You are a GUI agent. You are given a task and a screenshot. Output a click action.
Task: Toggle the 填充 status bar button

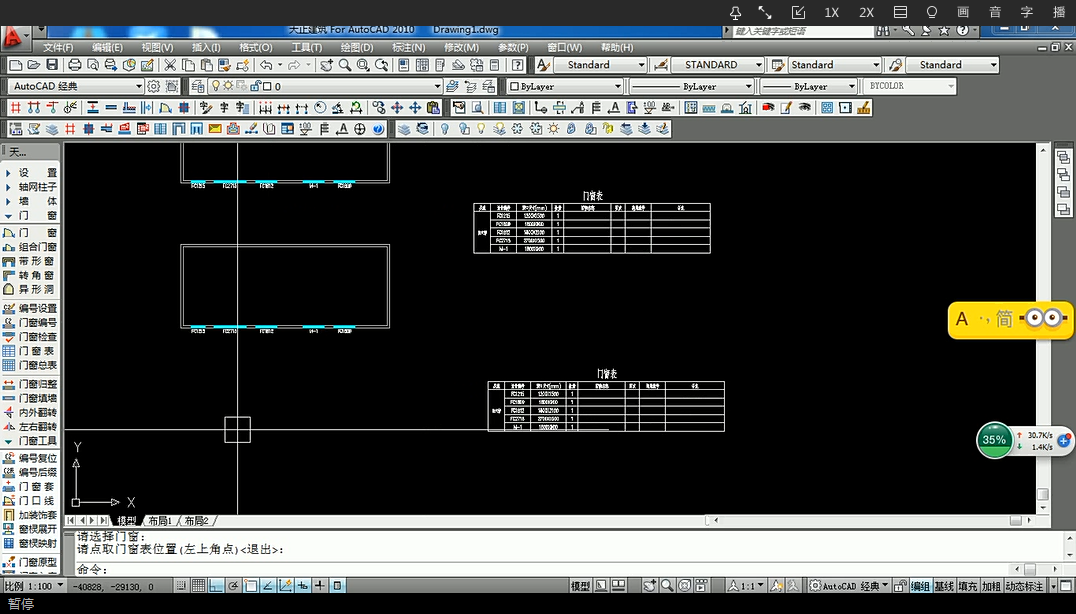pos(967,586)
